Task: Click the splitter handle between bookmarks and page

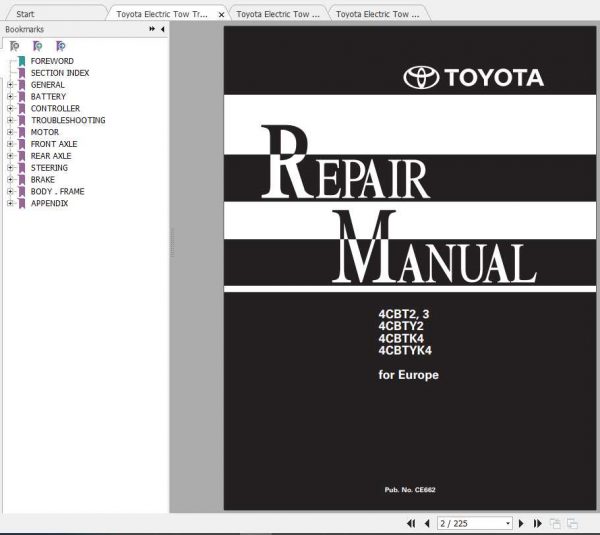Action: point(172,243)
